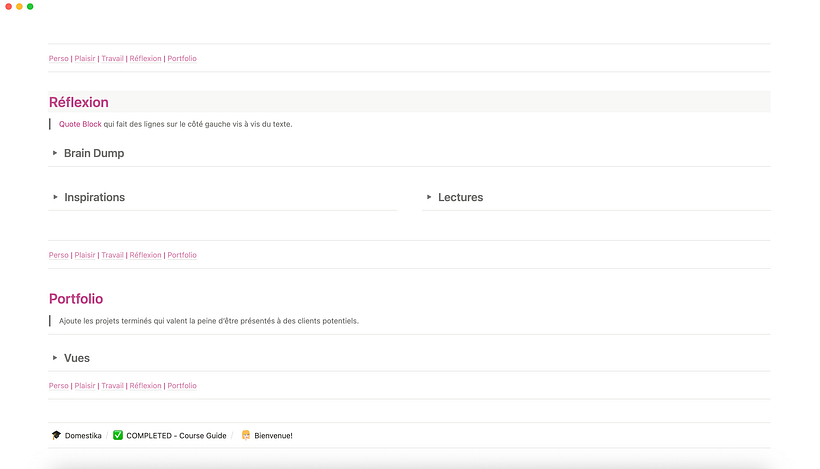Click the green full-screen window button
The width and height of the screenshot is (820, 469).
click(x=30, y=7)
